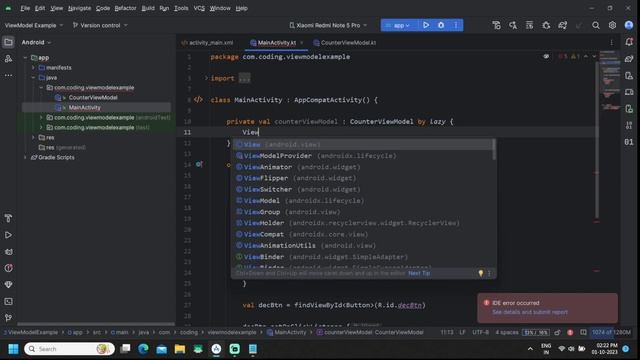This screenshot has height=360, width=640.
Task: Click Next Tip link in completion popup
Action: point(419,273)
